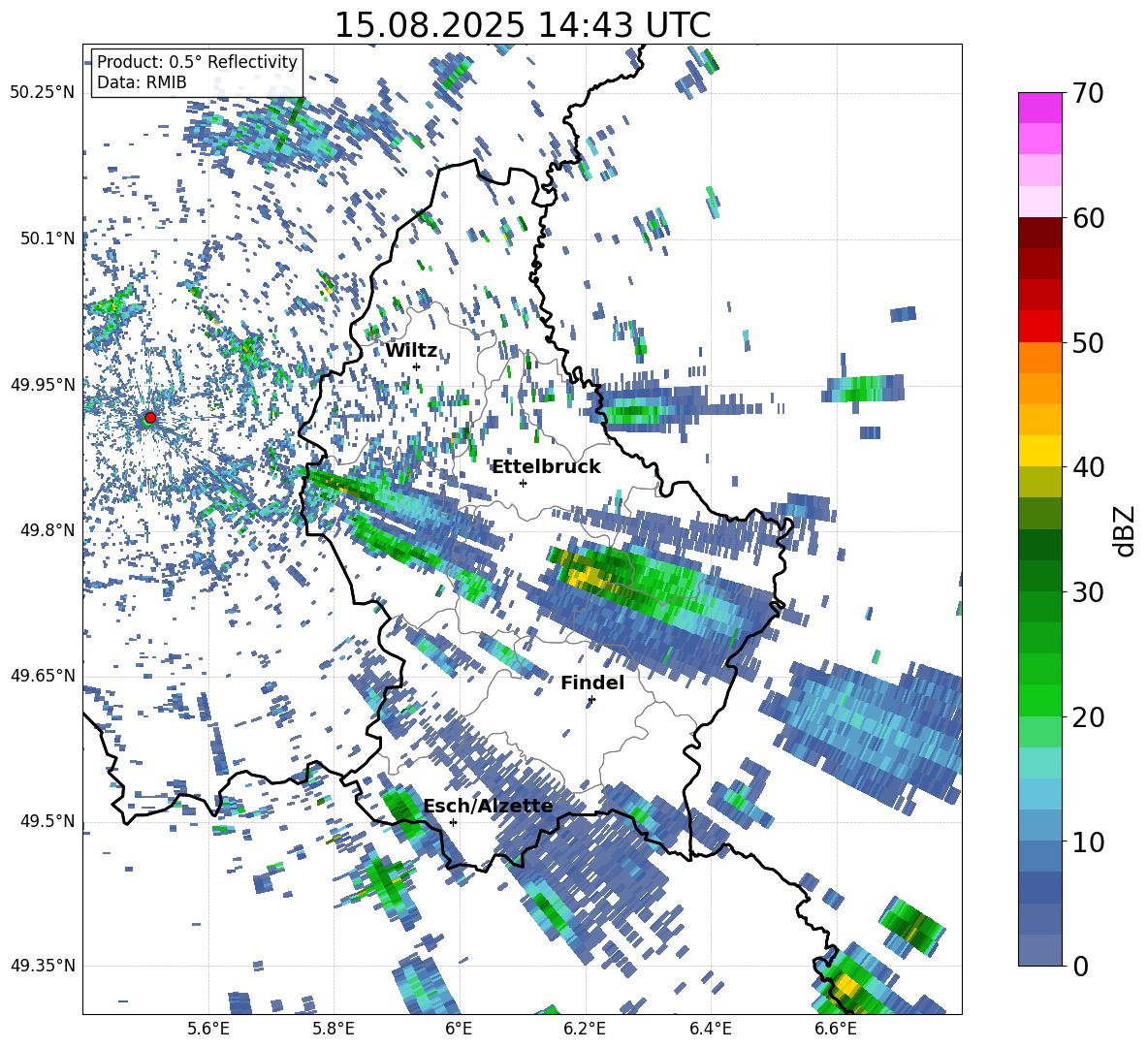Click the 50 value on the colorbar
The width and height of the screenshot is (1148, 1048).
click(x=1087, y=342)
